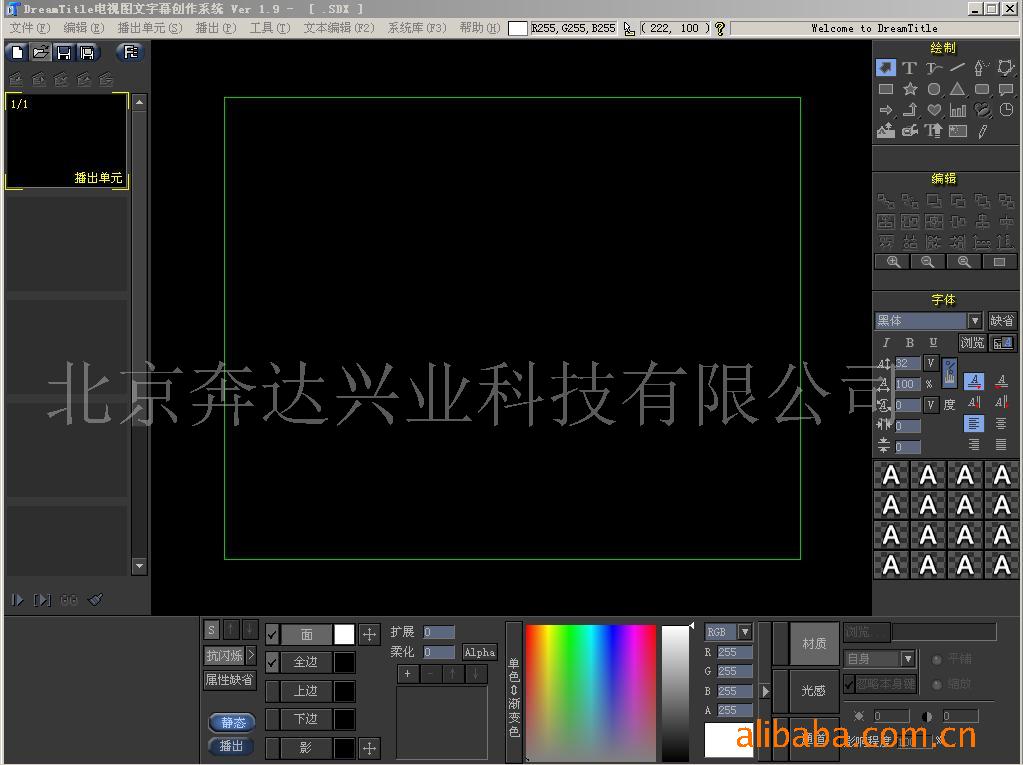Open the 编辑(E) menu

tap(84, 28)
